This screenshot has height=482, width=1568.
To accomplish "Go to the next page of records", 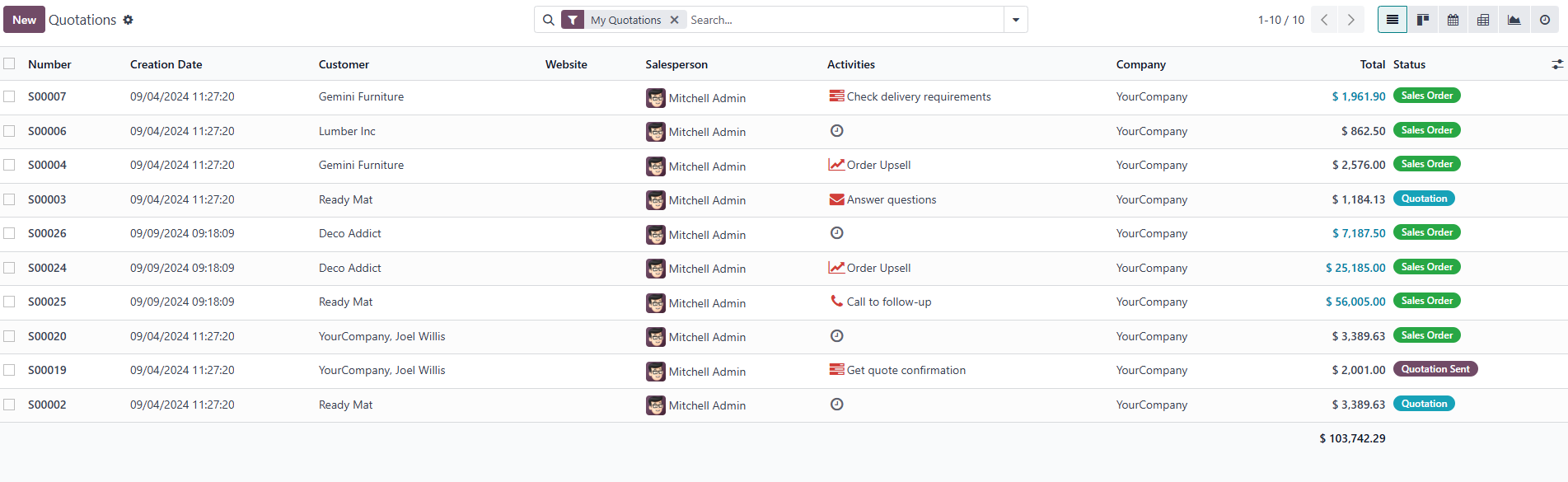I will (x=1350, y=20).
